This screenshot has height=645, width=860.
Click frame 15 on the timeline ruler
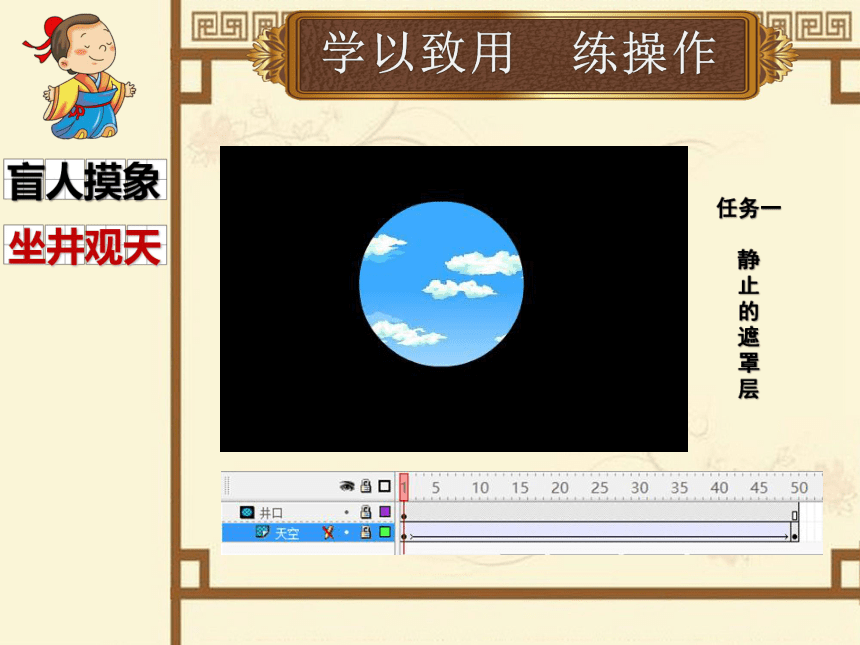point(520,488)
